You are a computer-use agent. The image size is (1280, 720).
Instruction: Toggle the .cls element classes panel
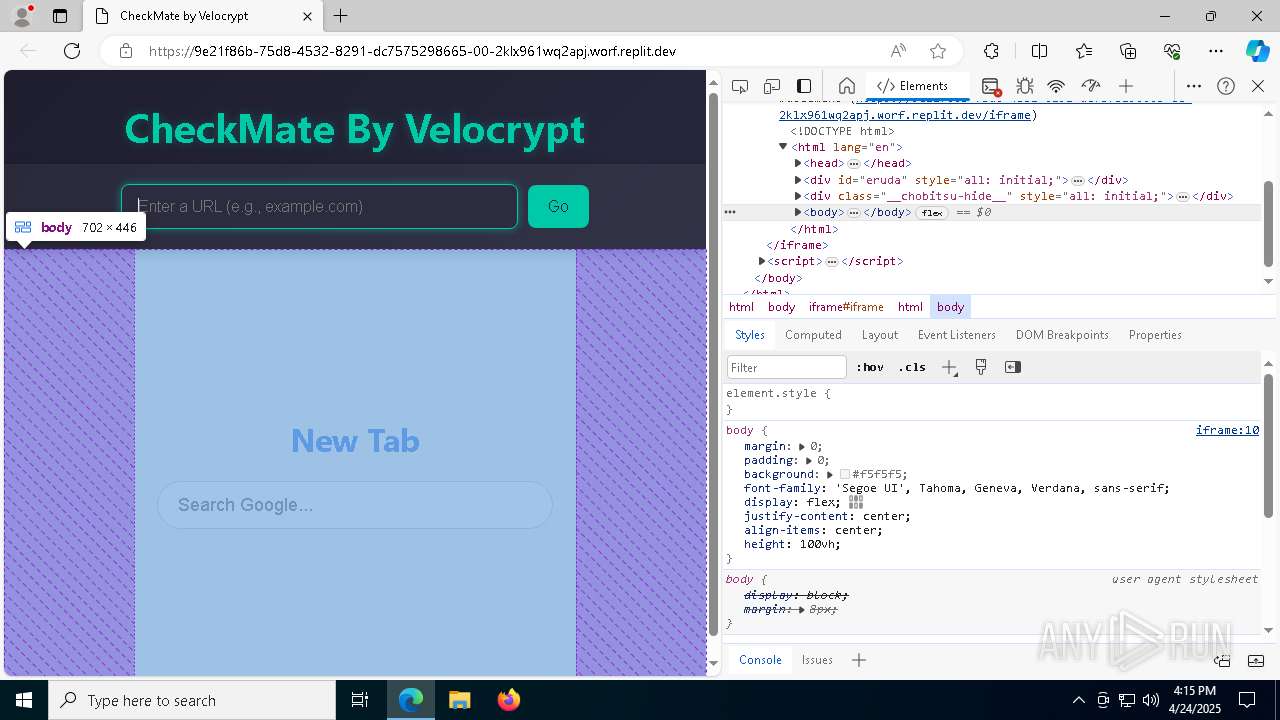pos(912,367)
